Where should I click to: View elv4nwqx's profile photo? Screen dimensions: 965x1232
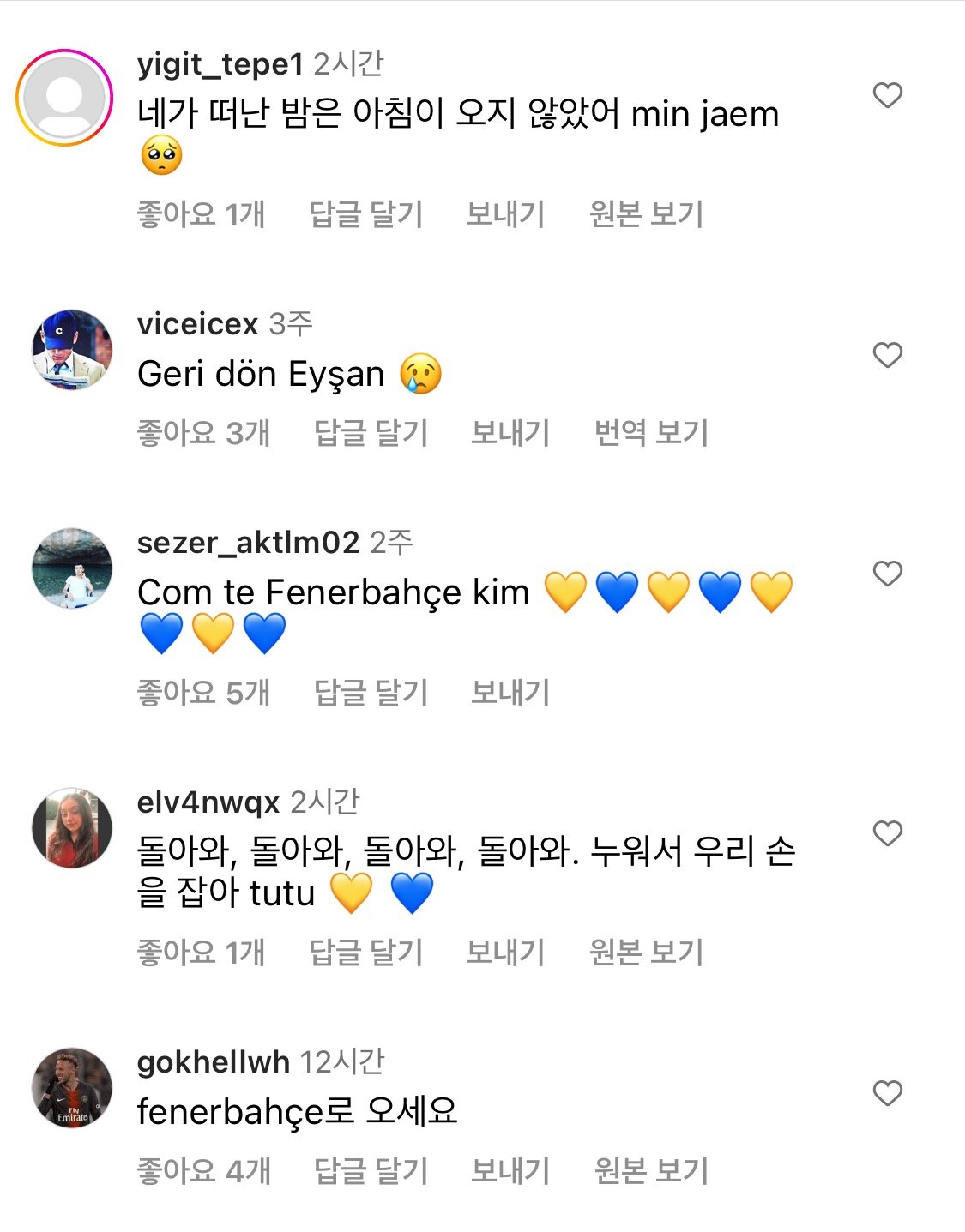coord(72,828)
